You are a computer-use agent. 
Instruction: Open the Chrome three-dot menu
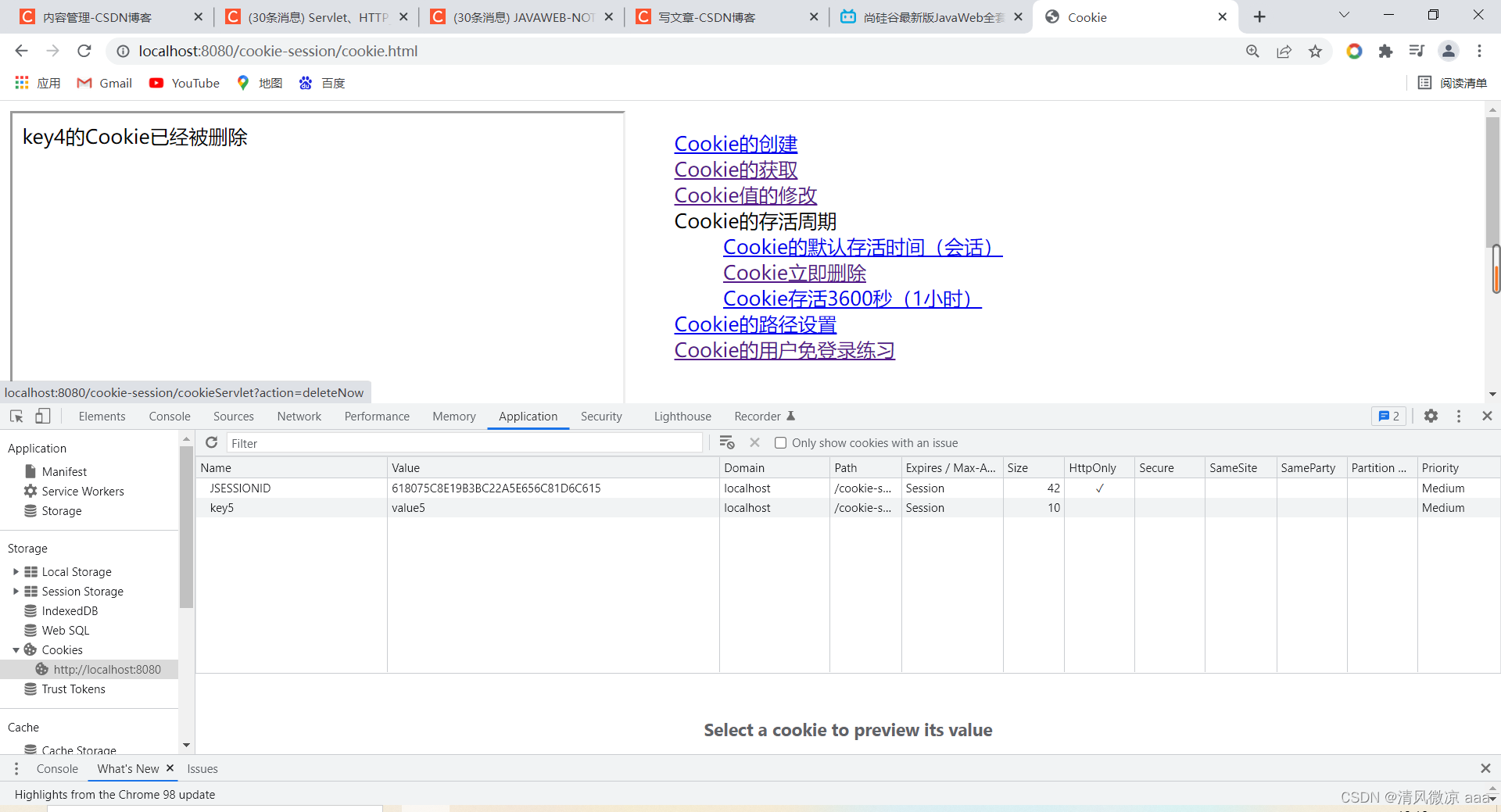(1480, 51)
